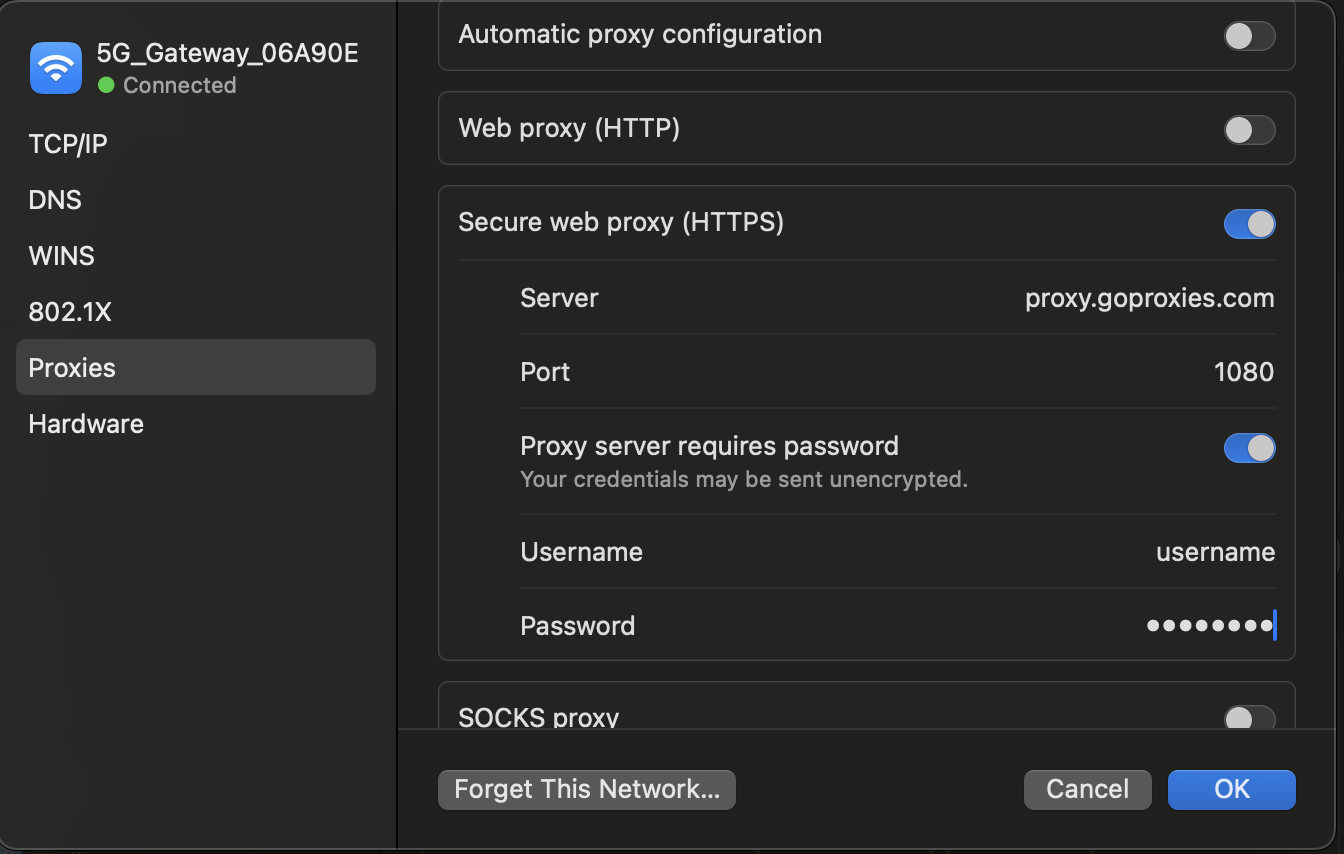Click into the Password field
The width and height of the screenshot is (1344, 854).
1209,626
